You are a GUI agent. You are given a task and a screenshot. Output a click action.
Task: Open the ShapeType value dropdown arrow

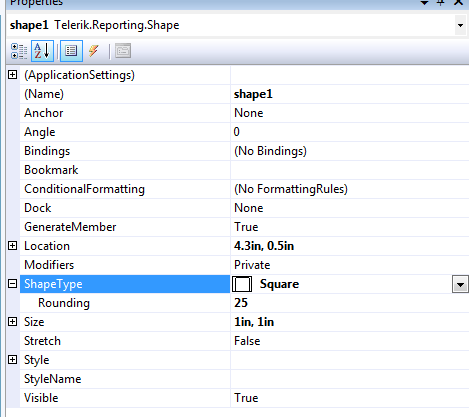tap(460, 284)
